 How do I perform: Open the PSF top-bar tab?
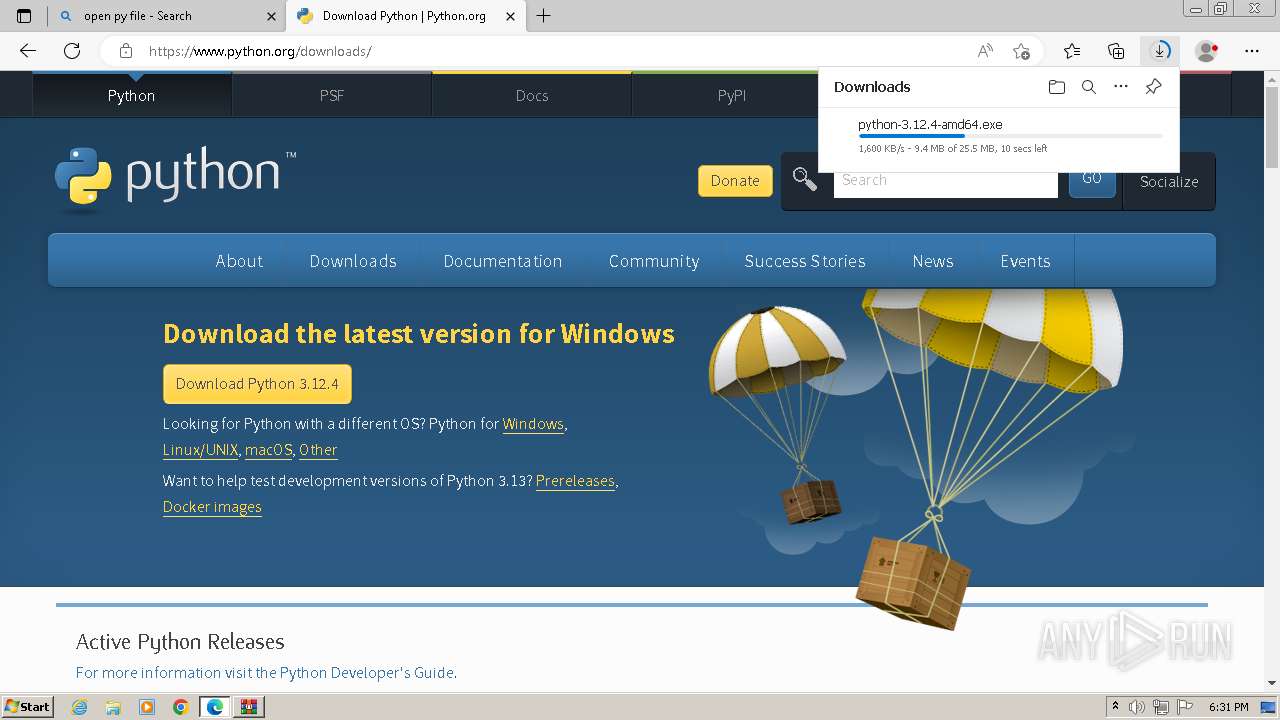[332, 96]
